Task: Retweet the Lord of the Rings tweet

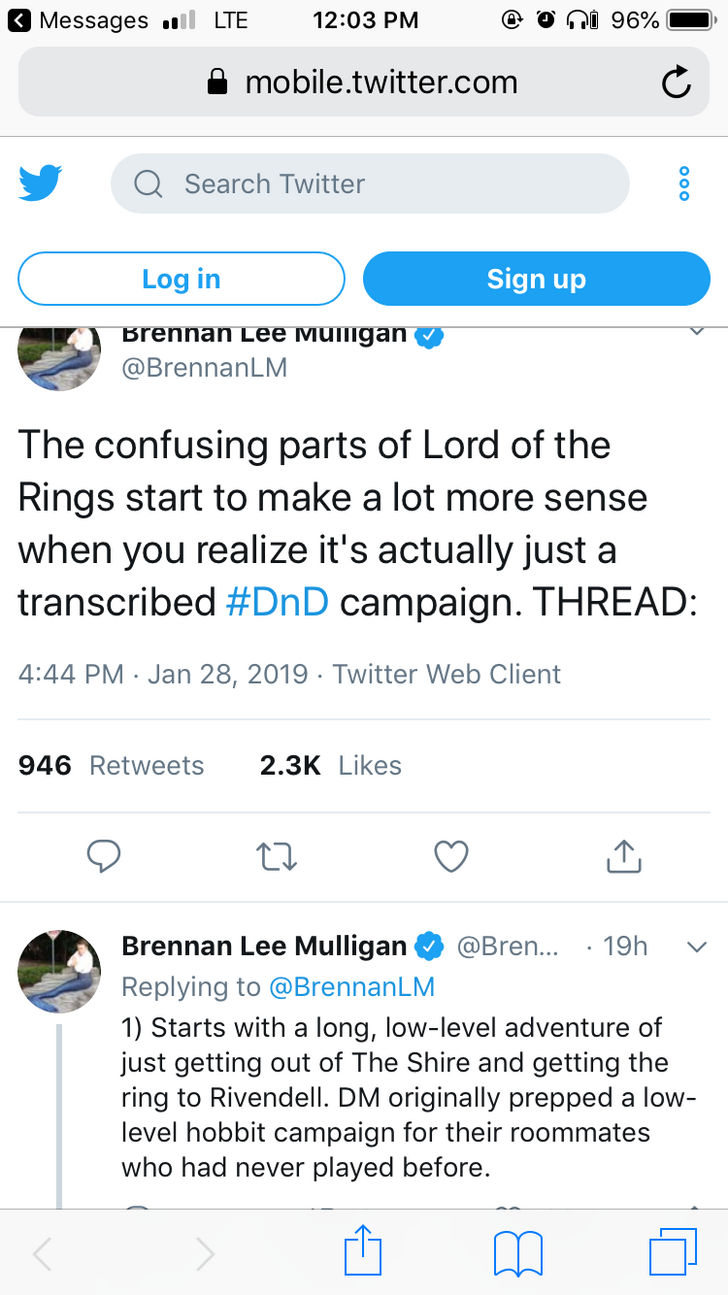Action: tap(277, 857)
